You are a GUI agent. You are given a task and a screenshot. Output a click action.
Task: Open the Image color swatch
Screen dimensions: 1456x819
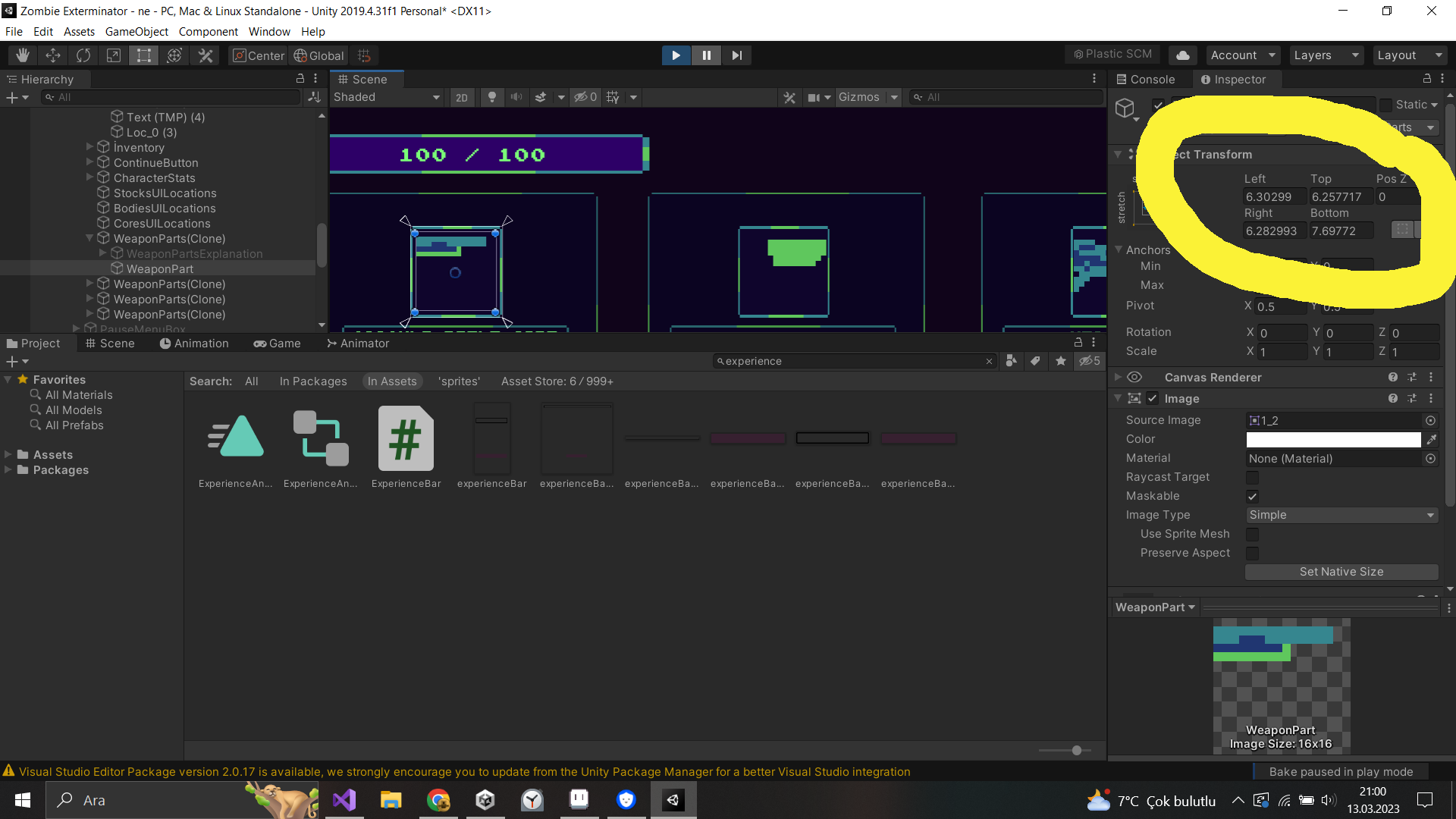coord(1333,439)
